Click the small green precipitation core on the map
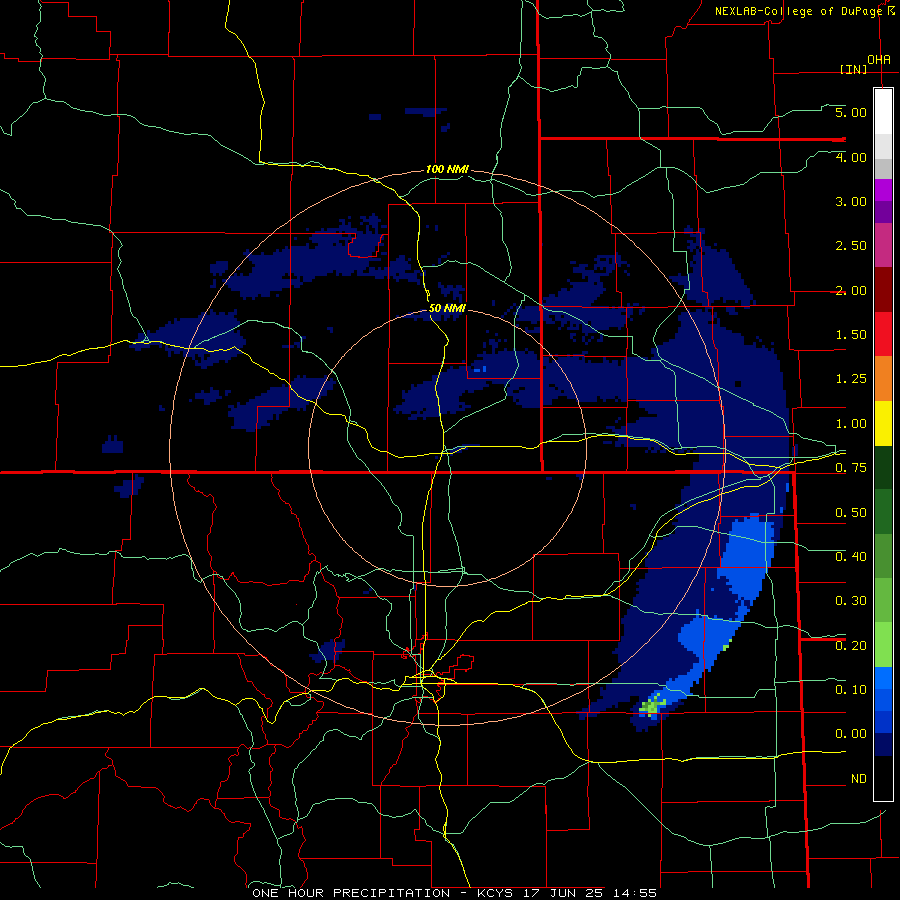The image size is (900, 900). 653,705
